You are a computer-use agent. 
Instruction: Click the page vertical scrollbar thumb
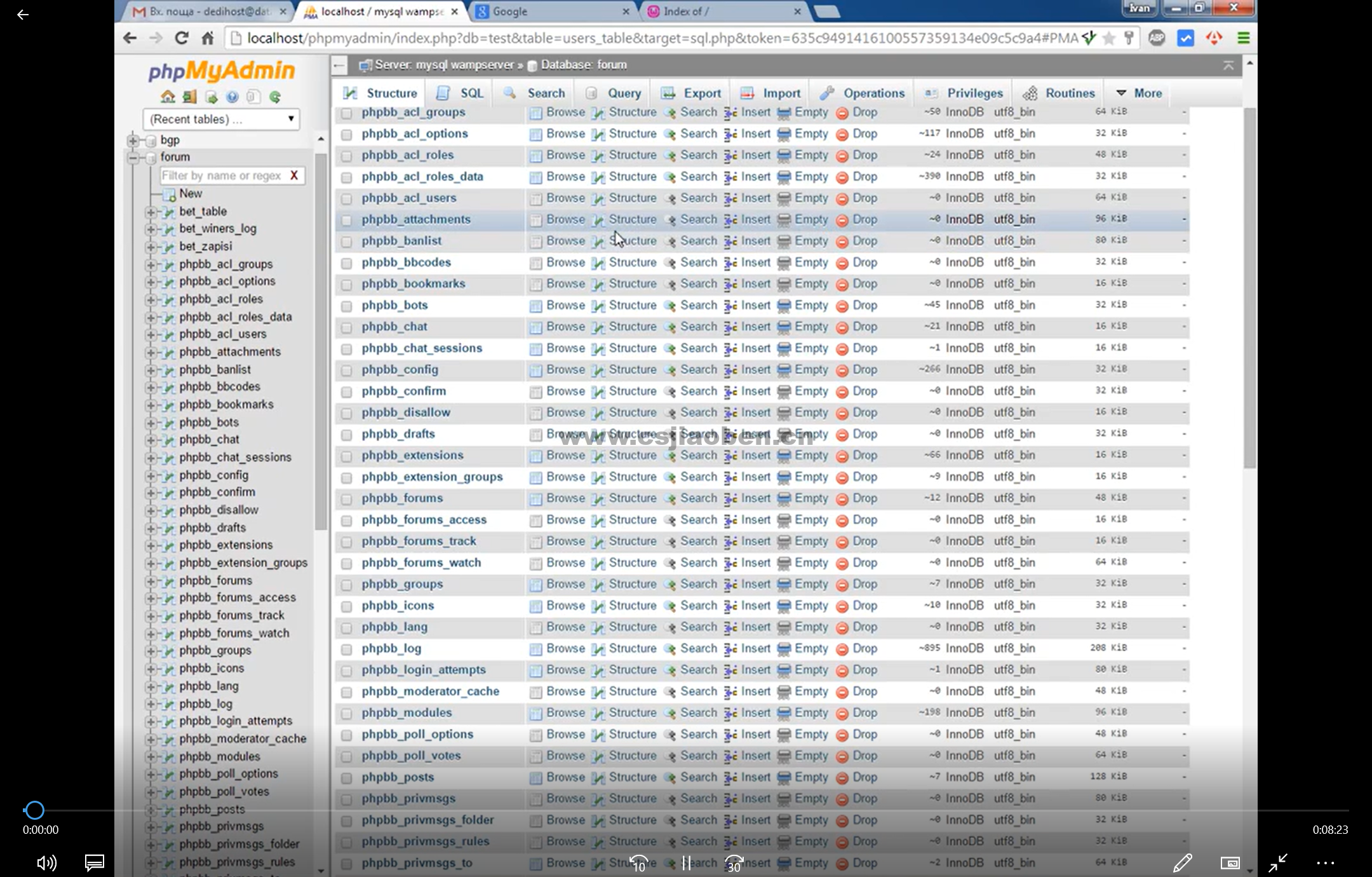[1249, 289]
